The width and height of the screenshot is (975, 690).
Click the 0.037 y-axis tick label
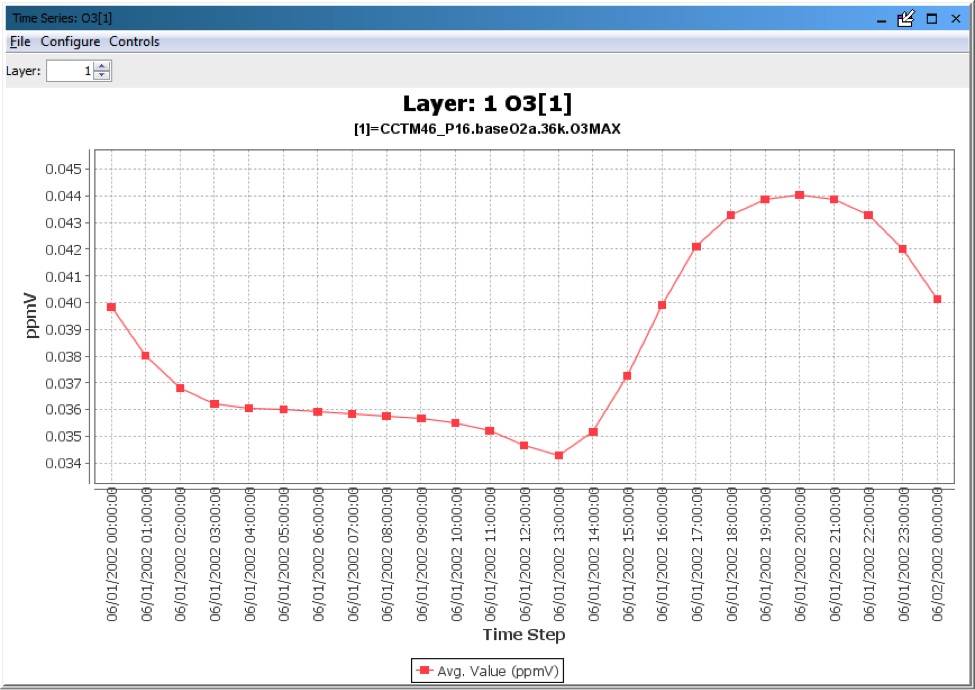tap(63, 383)
